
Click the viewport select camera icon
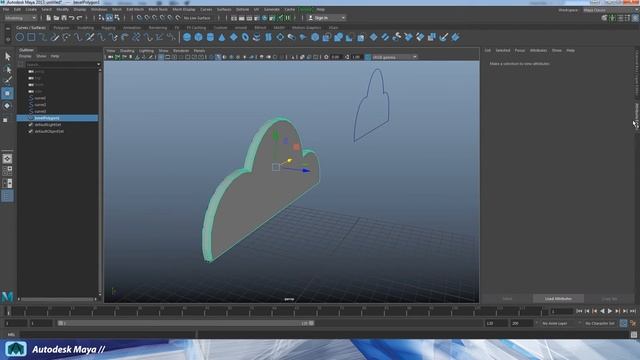110,57
